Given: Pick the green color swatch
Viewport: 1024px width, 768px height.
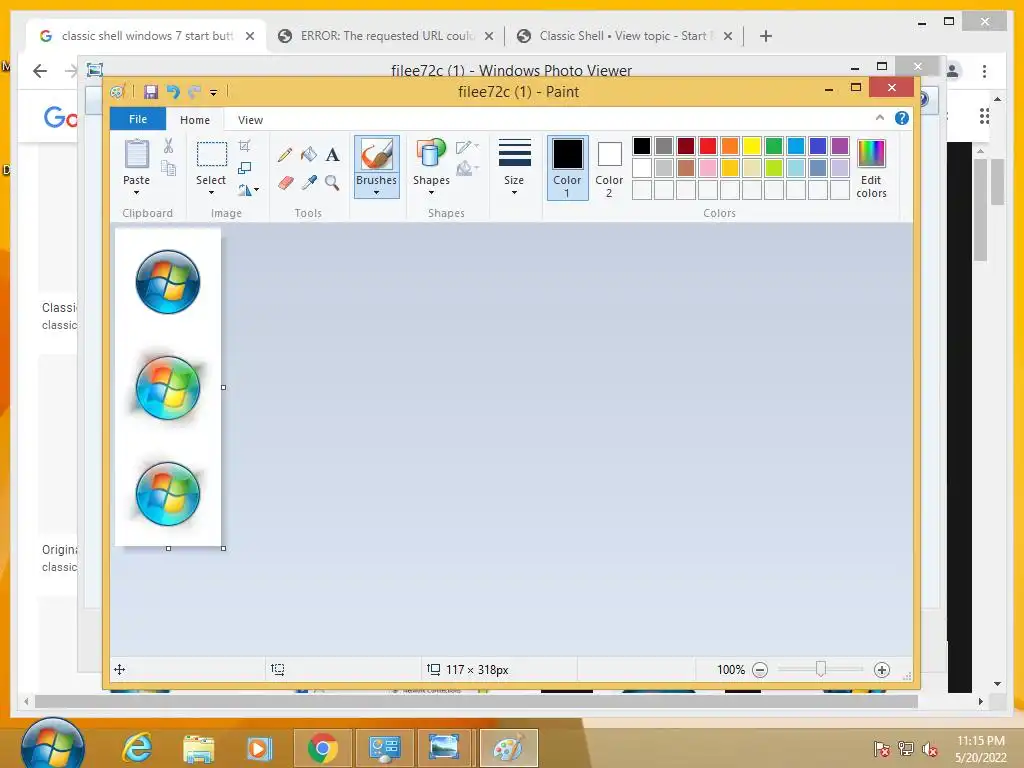Looking at the screenshot, I should [774, 146].
